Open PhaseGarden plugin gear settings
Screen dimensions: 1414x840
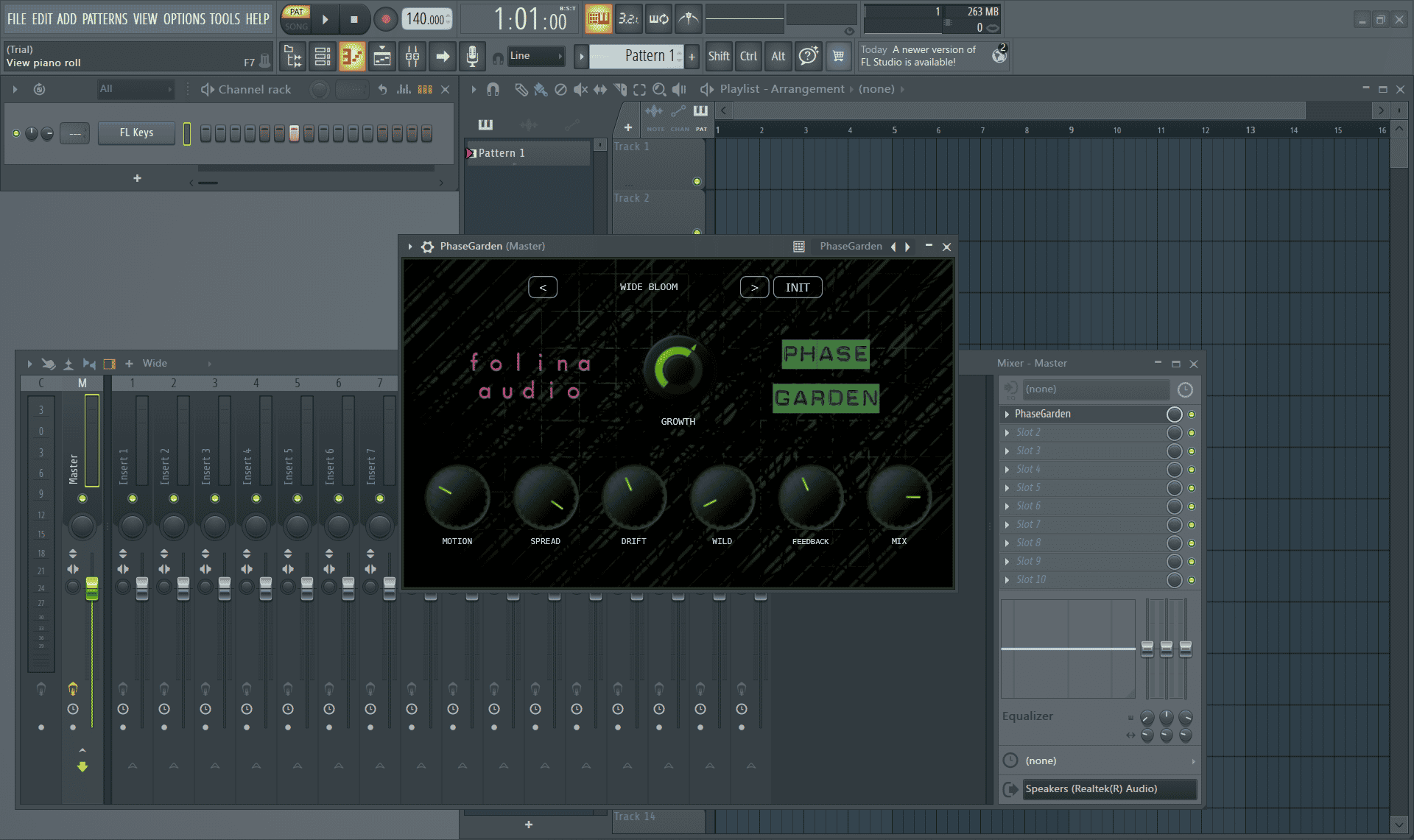[427, 247]
